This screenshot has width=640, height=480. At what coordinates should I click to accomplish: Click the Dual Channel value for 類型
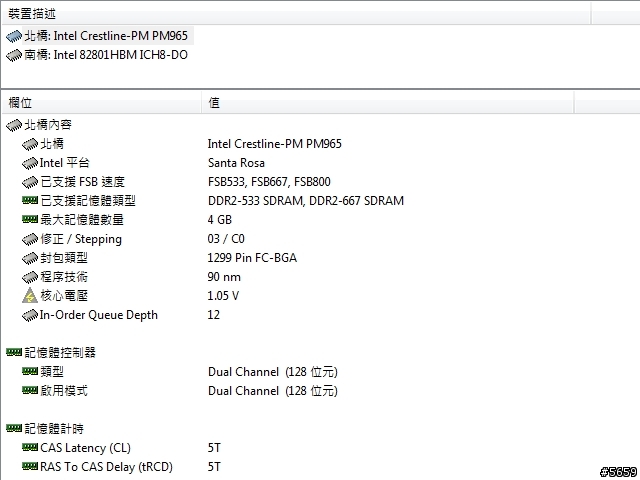tap(273, 372)
